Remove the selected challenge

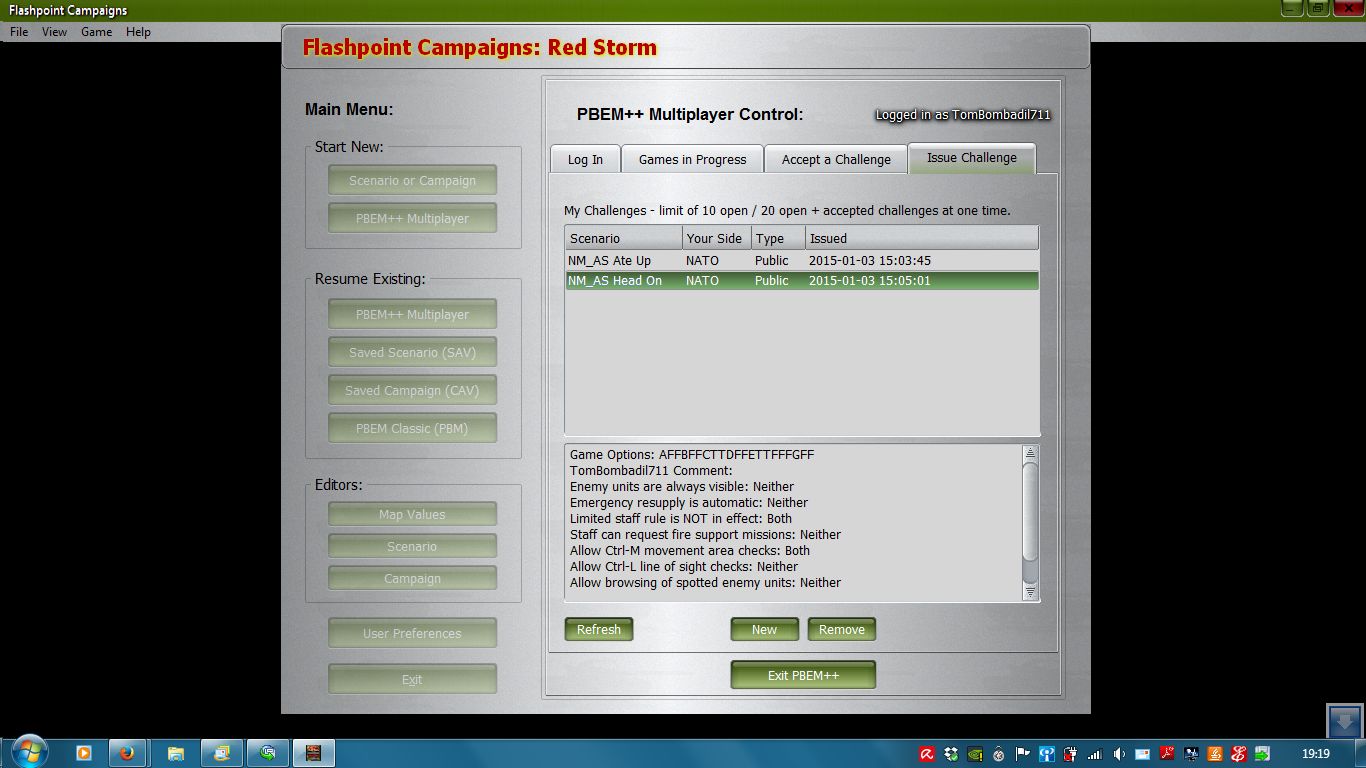pyautogui.click(x=842, y=629)
